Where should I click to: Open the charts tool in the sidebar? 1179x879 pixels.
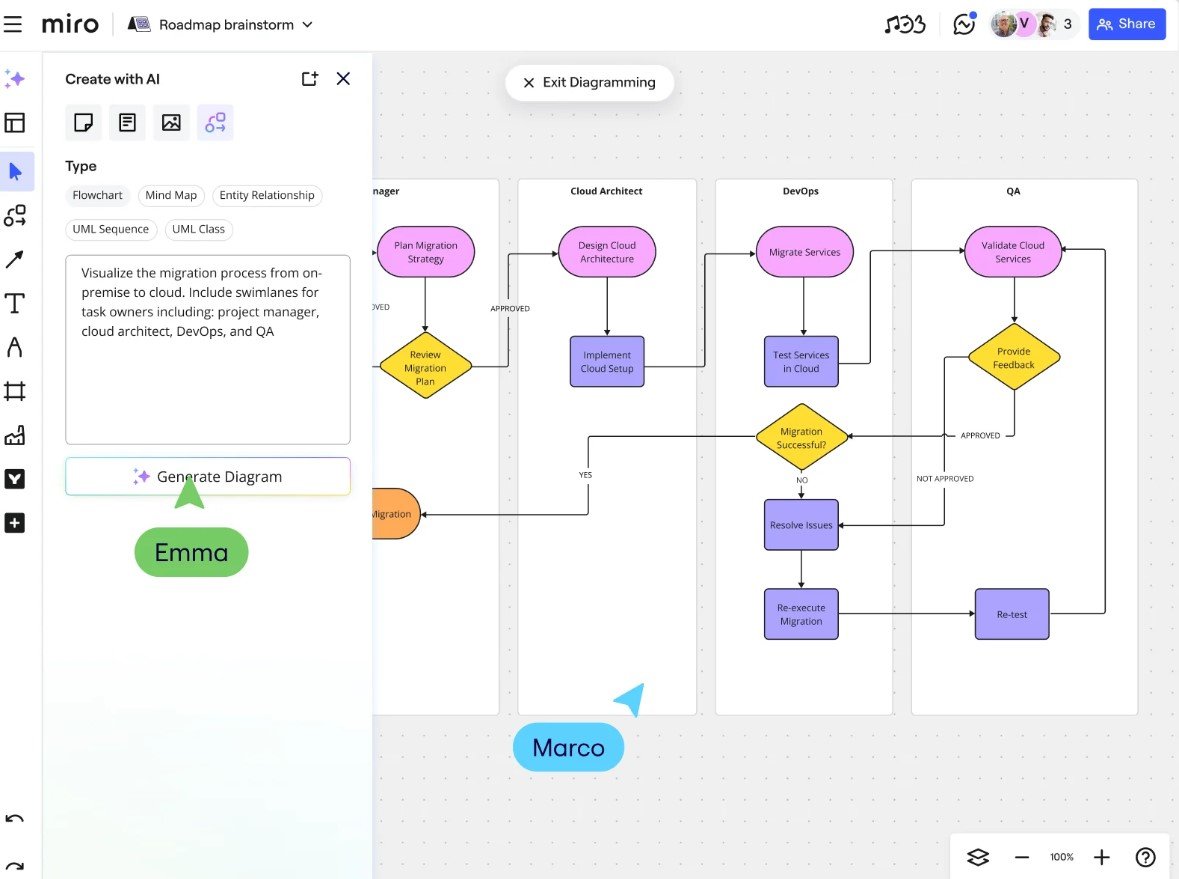(x=15, y=435)
